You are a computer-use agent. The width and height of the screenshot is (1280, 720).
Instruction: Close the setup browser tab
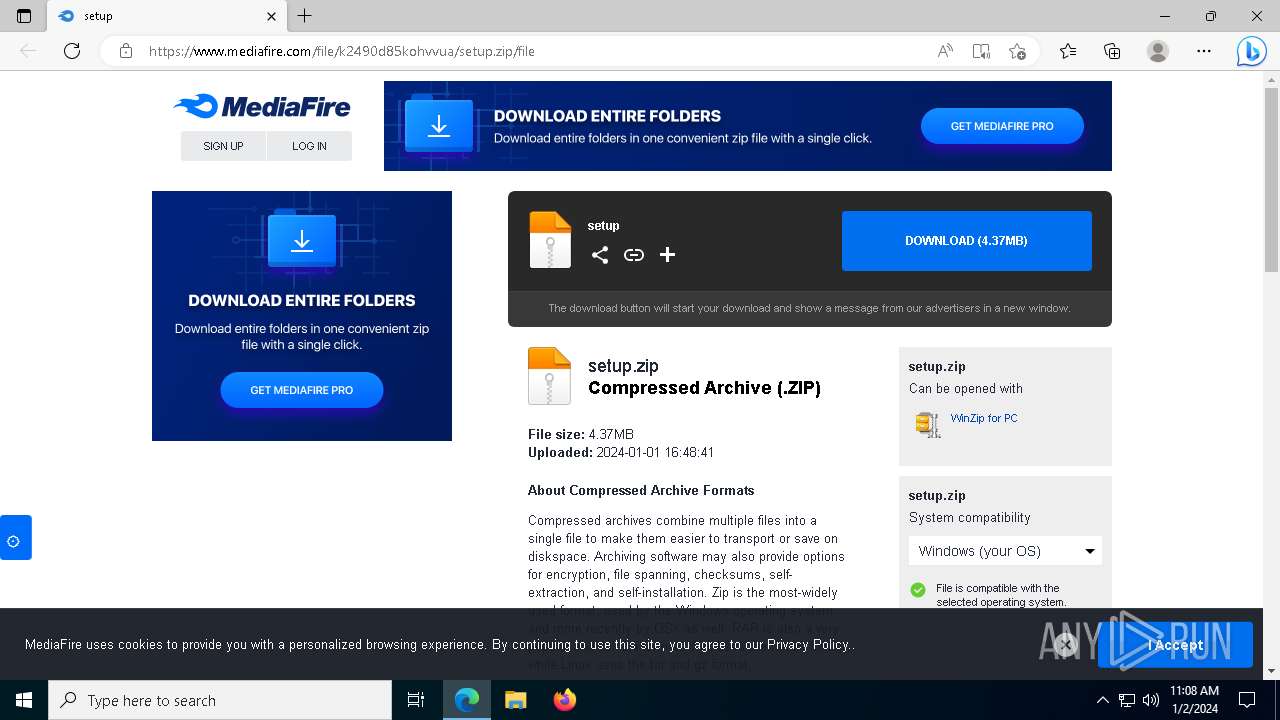coord(271,16)
